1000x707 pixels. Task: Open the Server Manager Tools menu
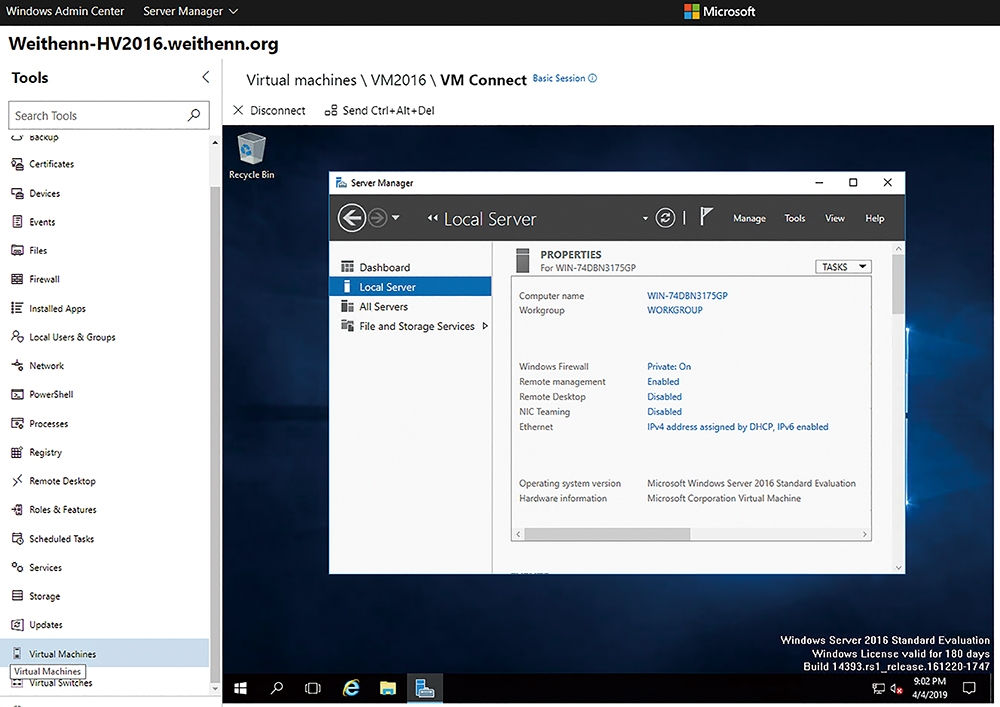click(x=795, y=218)
